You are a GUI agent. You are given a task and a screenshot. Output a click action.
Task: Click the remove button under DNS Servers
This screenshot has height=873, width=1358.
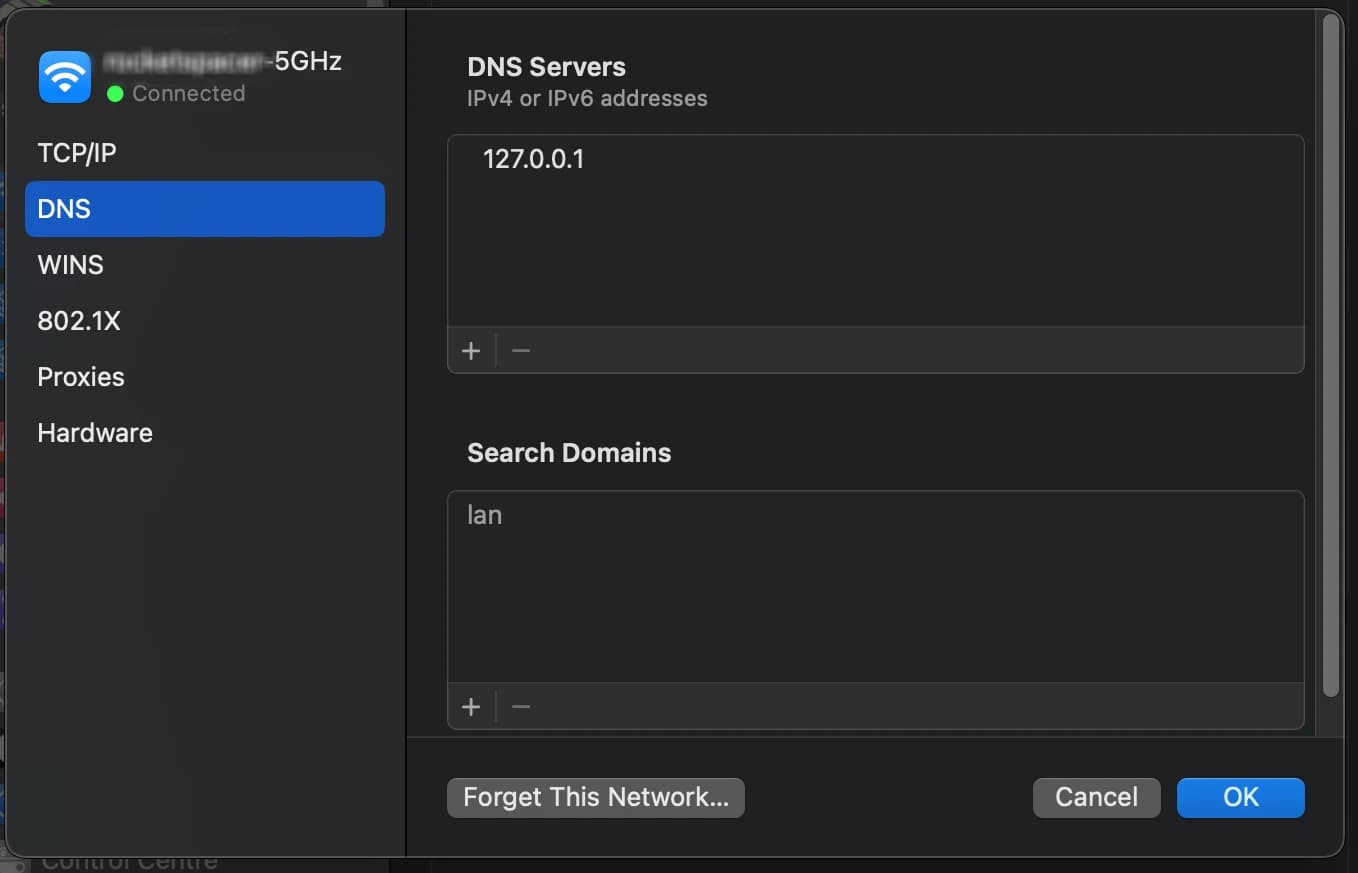[x=520, y=350]
